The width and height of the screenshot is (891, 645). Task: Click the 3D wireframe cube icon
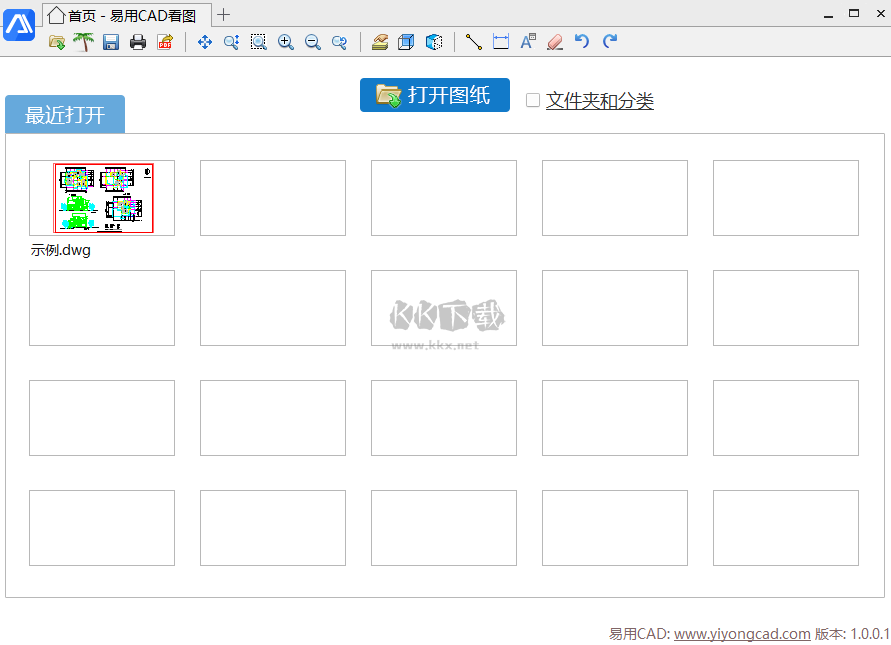coord(406,42)
